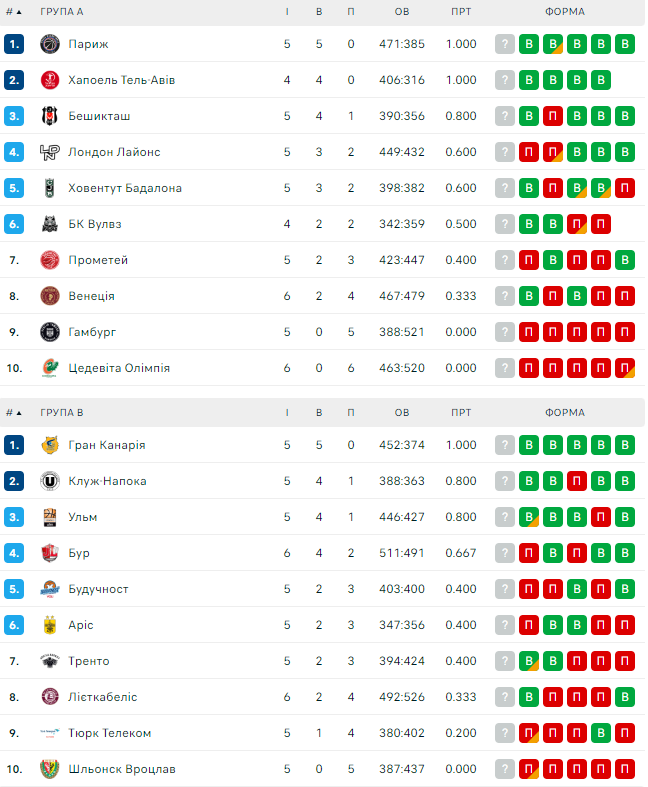Click the Cluj-Napoca team logo
Image resolution: width=648 pixels, height=787 pixels.
pos(50,481)
